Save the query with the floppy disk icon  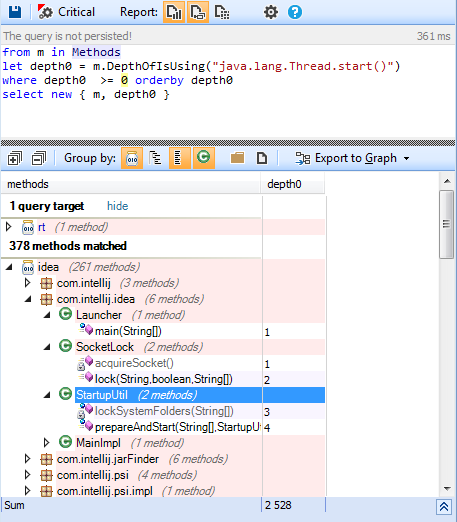[x=15, y=12]
